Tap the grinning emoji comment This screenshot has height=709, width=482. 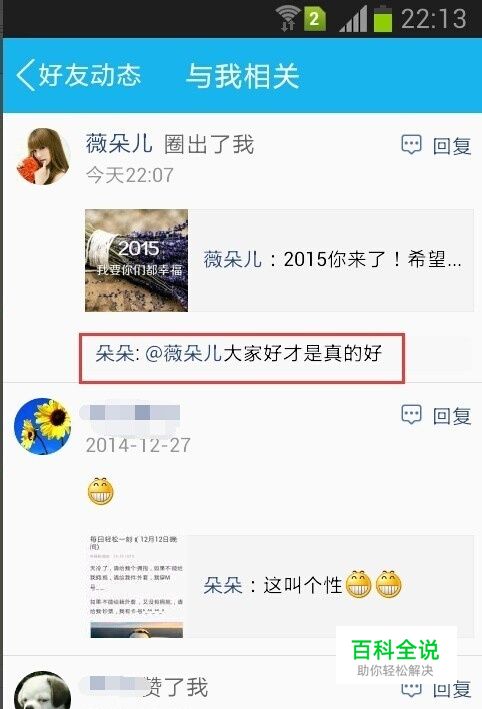click(x=100, y=492)
